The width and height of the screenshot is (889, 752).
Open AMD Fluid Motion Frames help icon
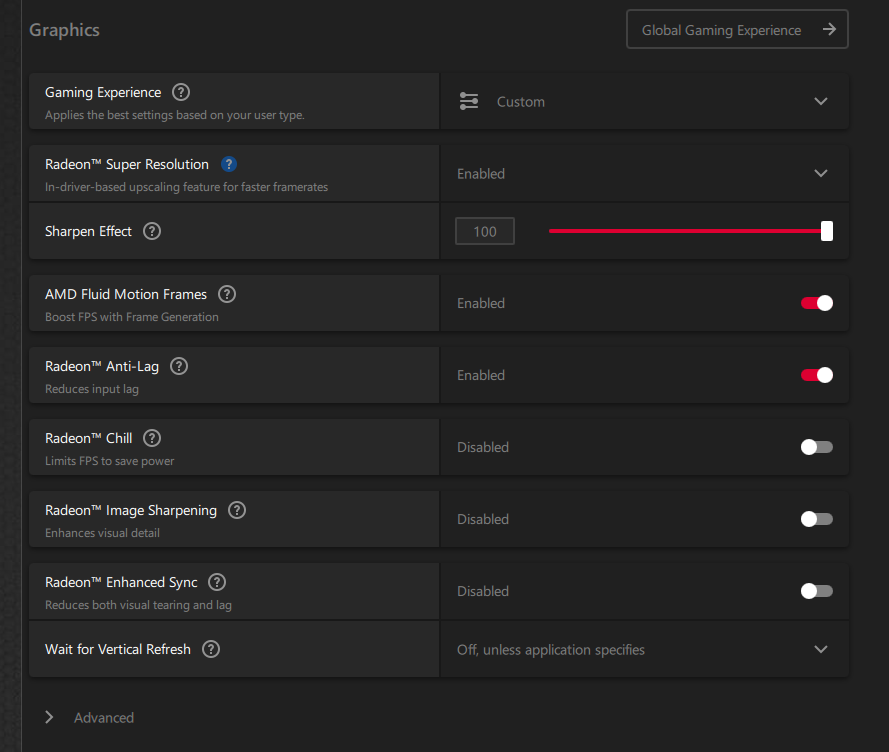point(227,294)
